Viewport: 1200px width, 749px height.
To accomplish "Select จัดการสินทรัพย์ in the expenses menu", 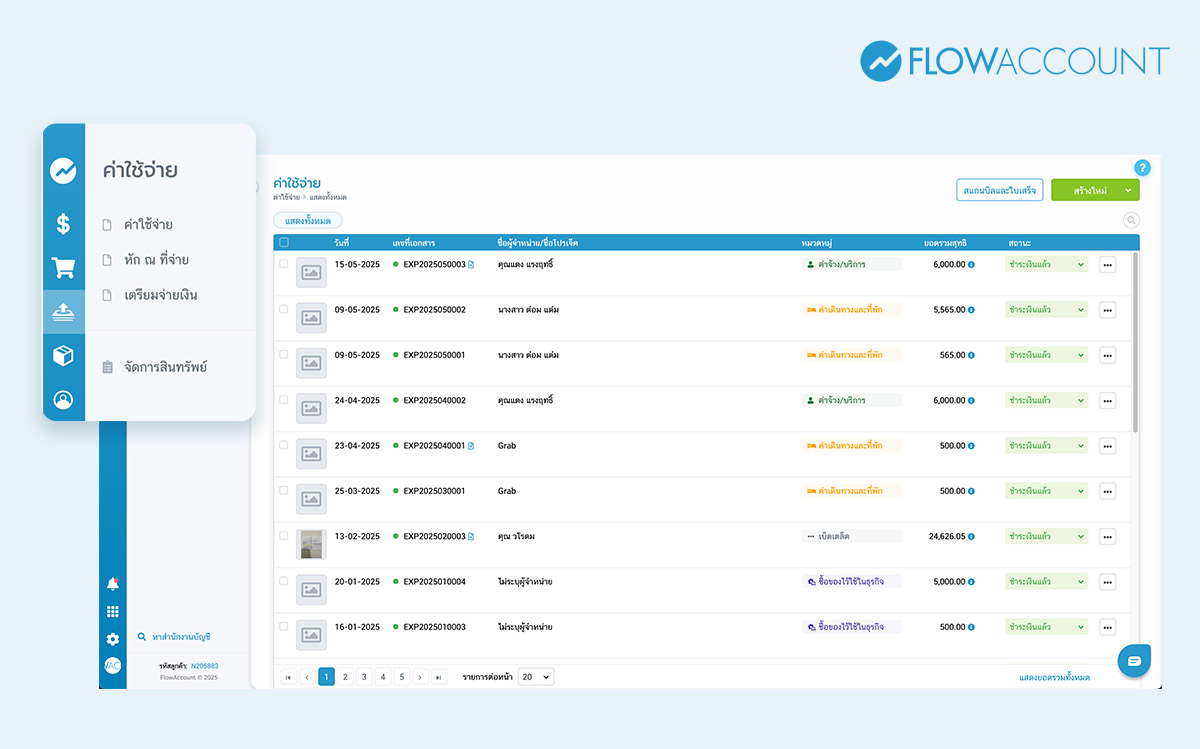I will (x=165, y=368).
